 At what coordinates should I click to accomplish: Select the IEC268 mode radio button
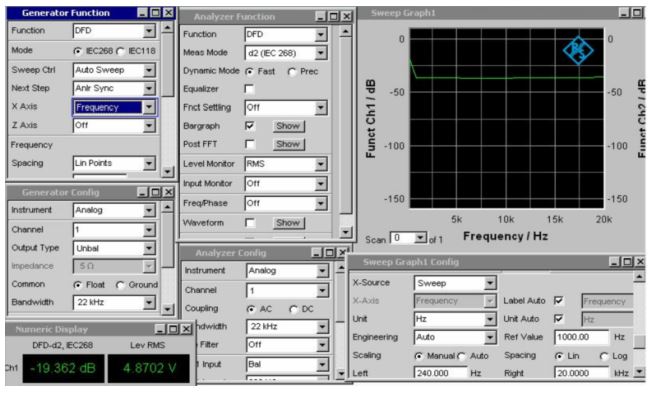(78, 51)
